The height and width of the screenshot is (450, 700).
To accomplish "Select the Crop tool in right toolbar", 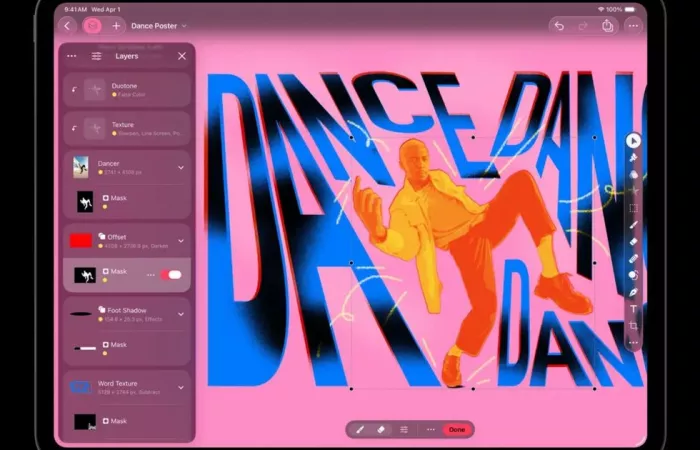I will pos(633,326).
